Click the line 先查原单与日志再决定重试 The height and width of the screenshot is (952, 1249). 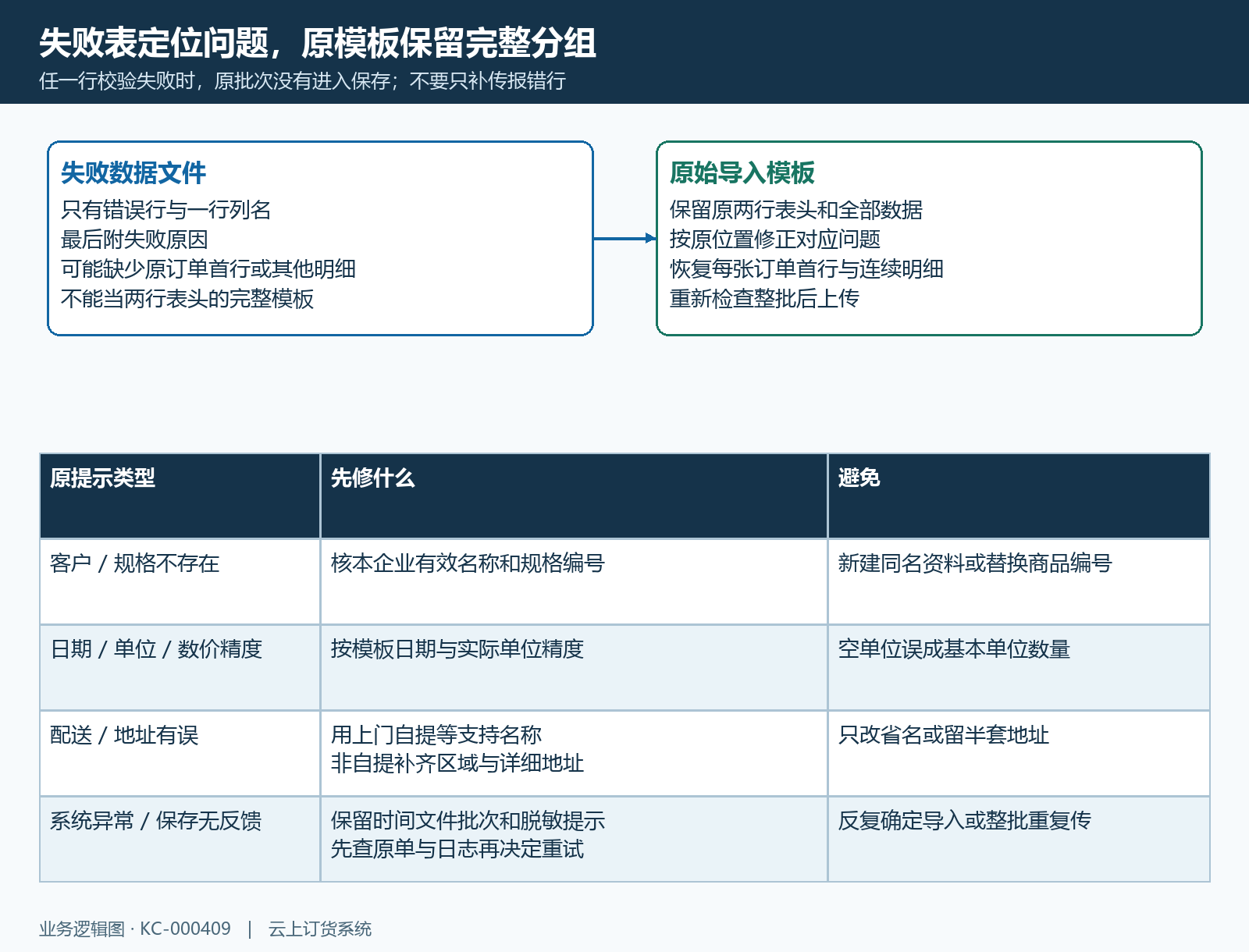[x=457, y=849]
